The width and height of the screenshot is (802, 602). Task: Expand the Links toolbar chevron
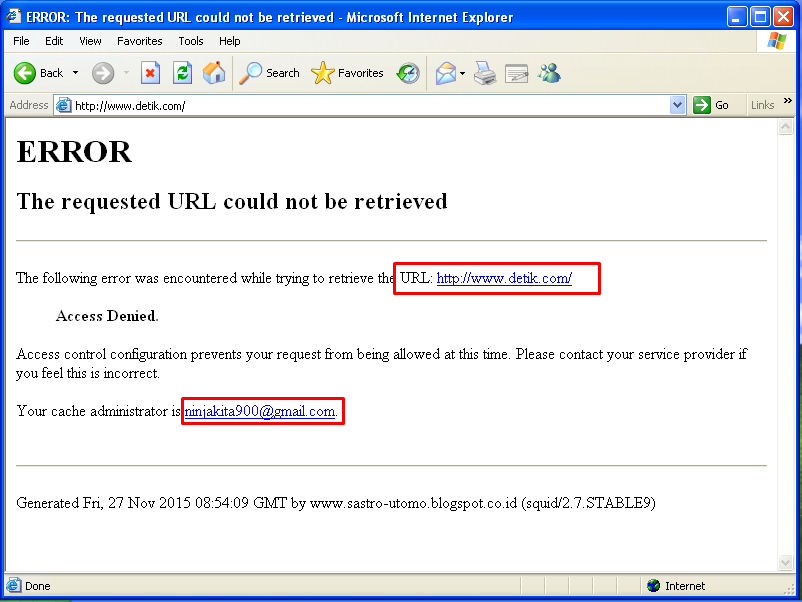point(788,100)
